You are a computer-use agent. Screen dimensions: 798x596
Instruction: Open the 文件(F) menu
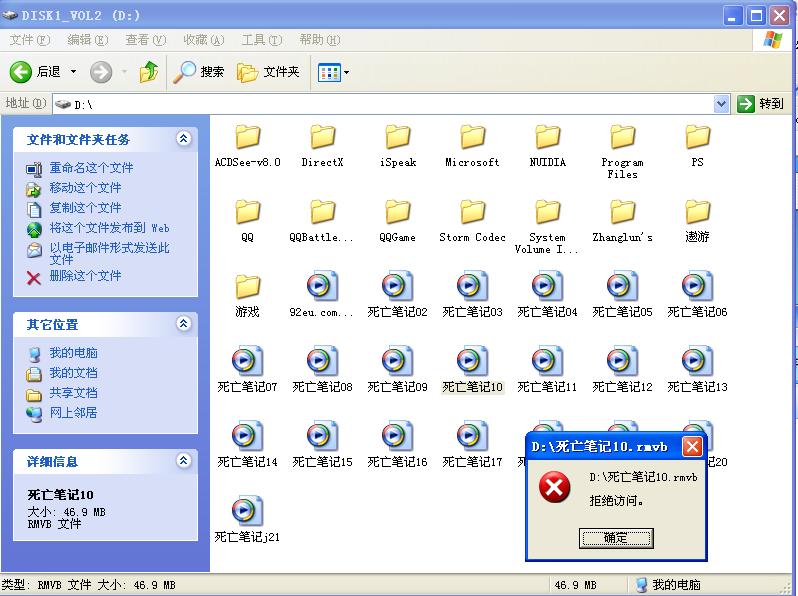tap(30, 40)
